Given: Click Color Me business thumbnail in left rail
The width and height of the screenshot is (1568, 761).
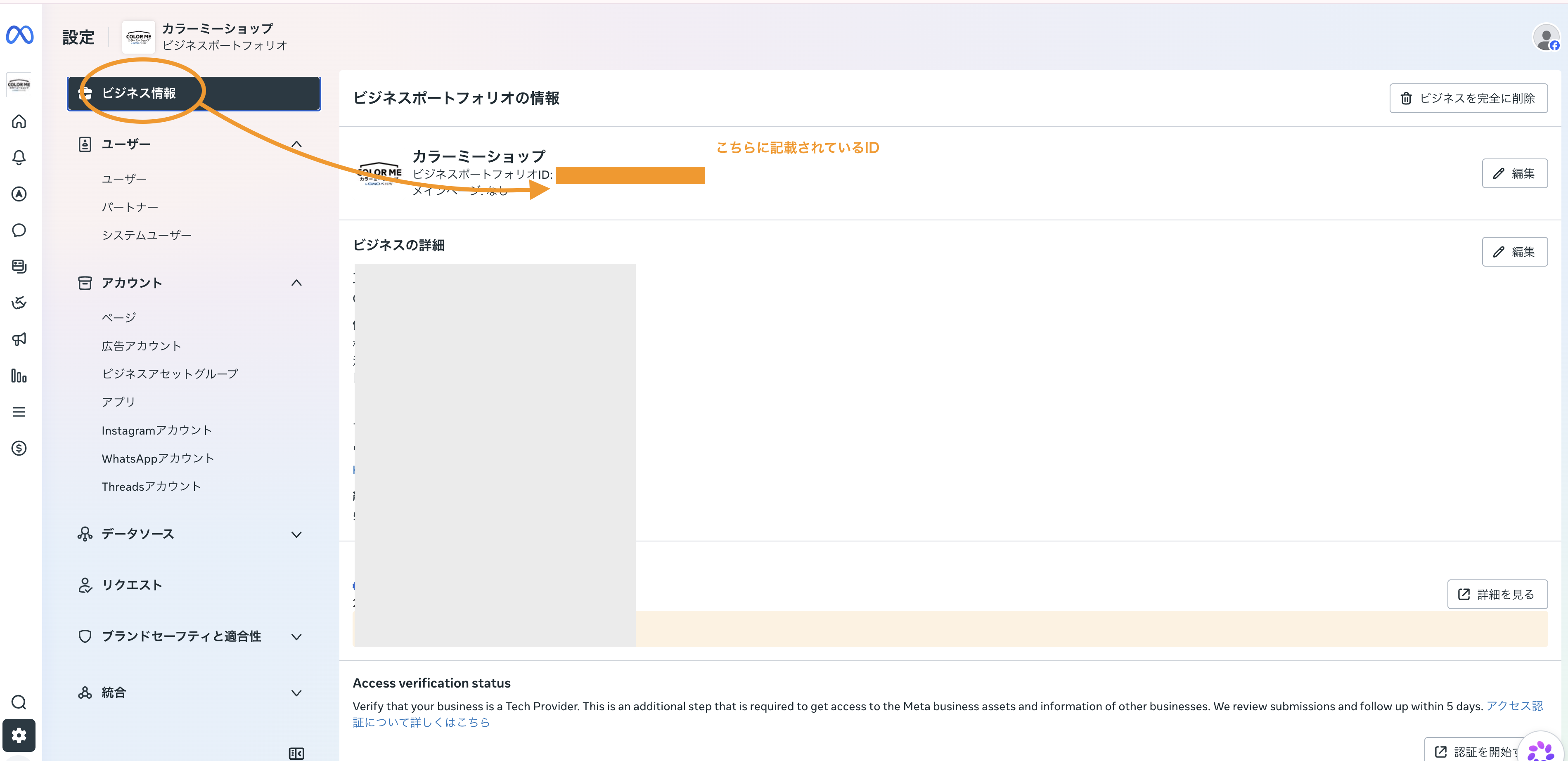Looking at the screenshot, I should pos(19,85).
